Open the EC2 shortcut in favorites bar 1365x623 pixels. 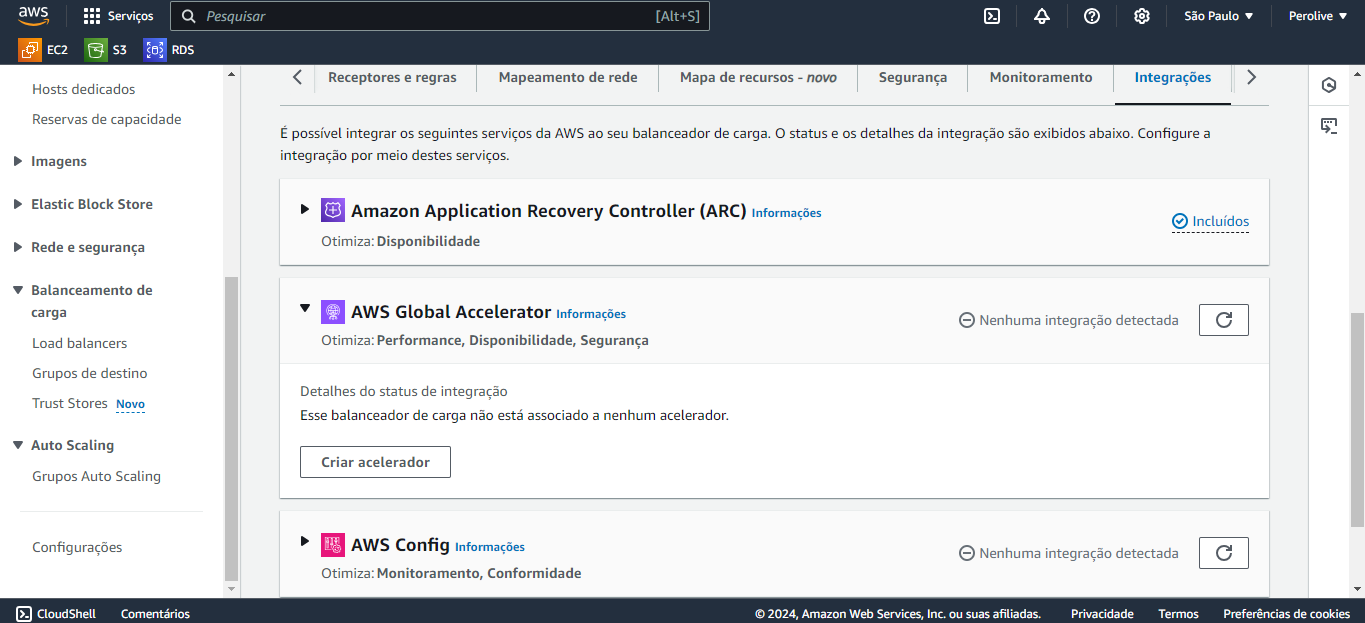pyautogui.click(x=44, y=49)
